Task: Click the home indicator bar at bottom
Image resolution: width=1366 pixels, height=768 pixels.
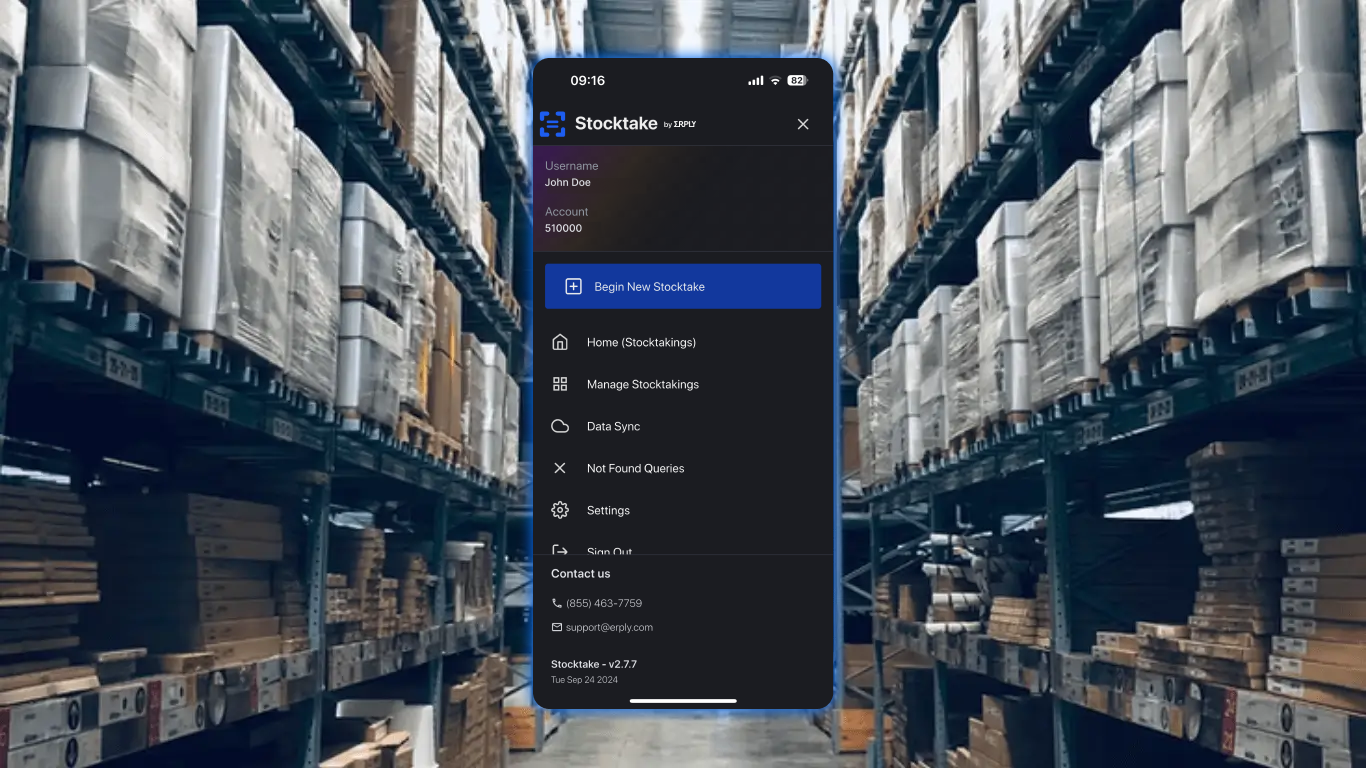Action: 683,701
